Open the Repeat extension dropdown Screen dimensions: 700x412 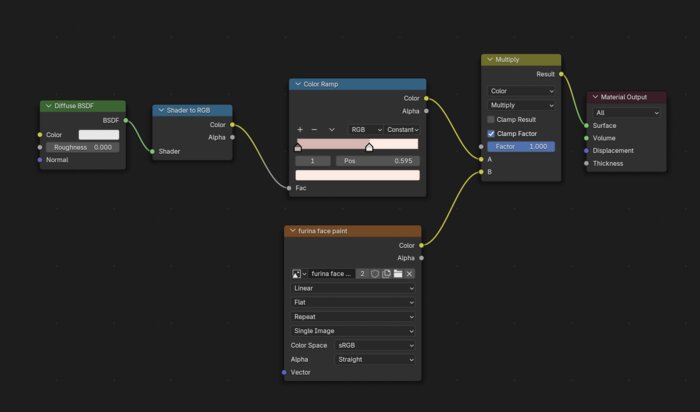(x=353, y=317)
